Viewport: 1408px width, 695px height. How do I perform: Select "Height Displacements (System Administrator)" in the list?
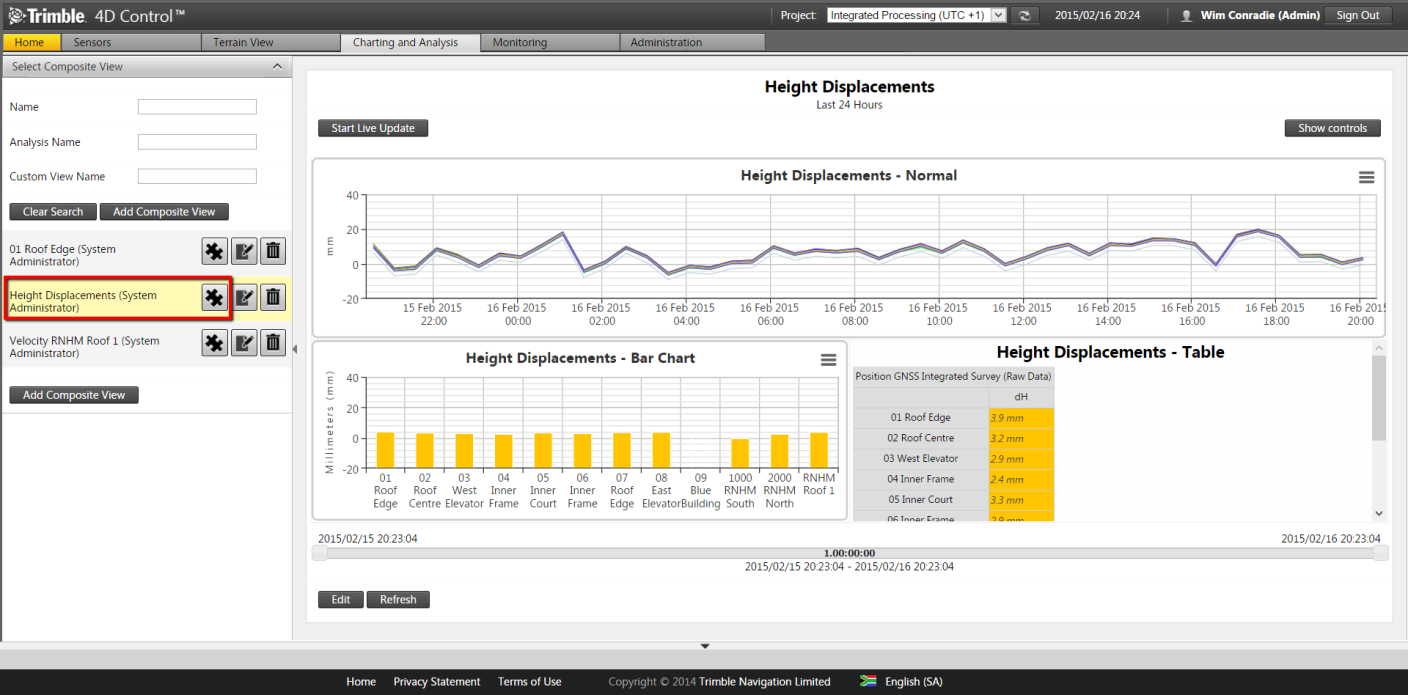click(x=83, y=302)
